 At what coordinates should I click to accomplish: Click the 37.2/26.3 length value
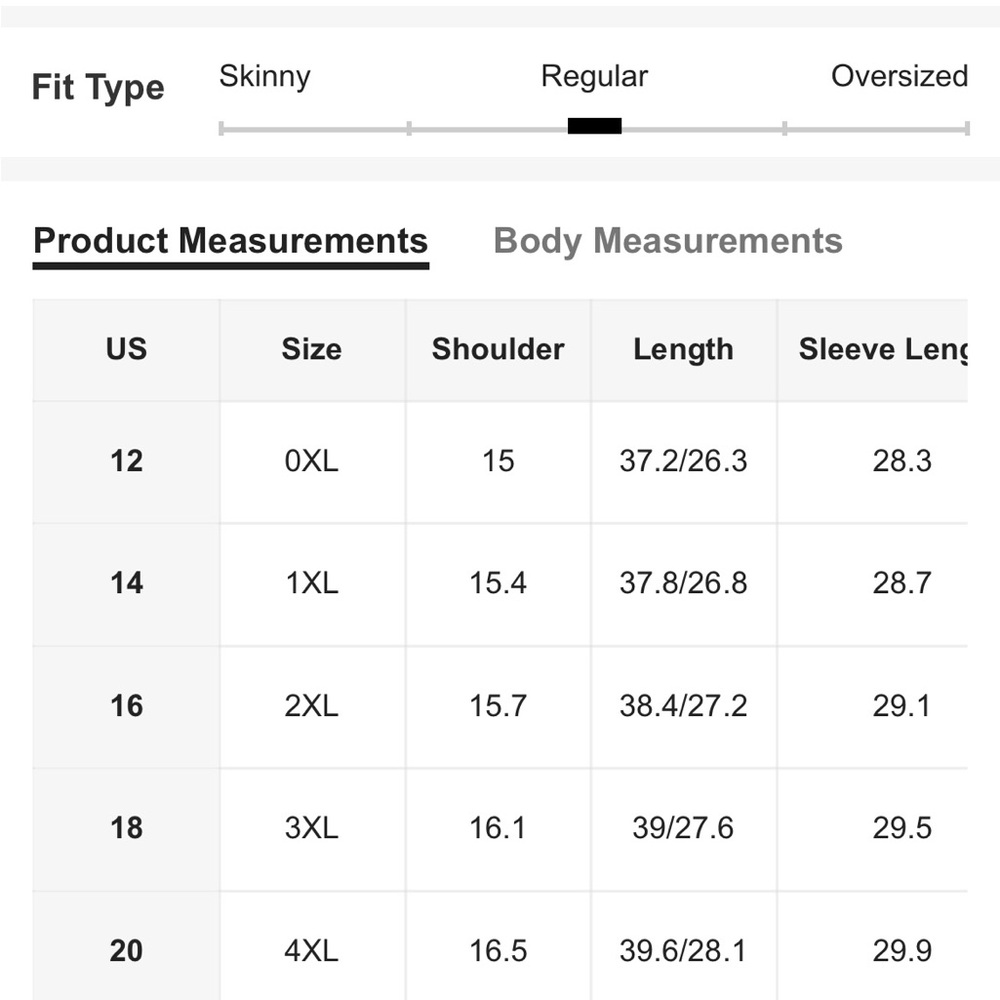pyautogui.click(x=684, y=461)
